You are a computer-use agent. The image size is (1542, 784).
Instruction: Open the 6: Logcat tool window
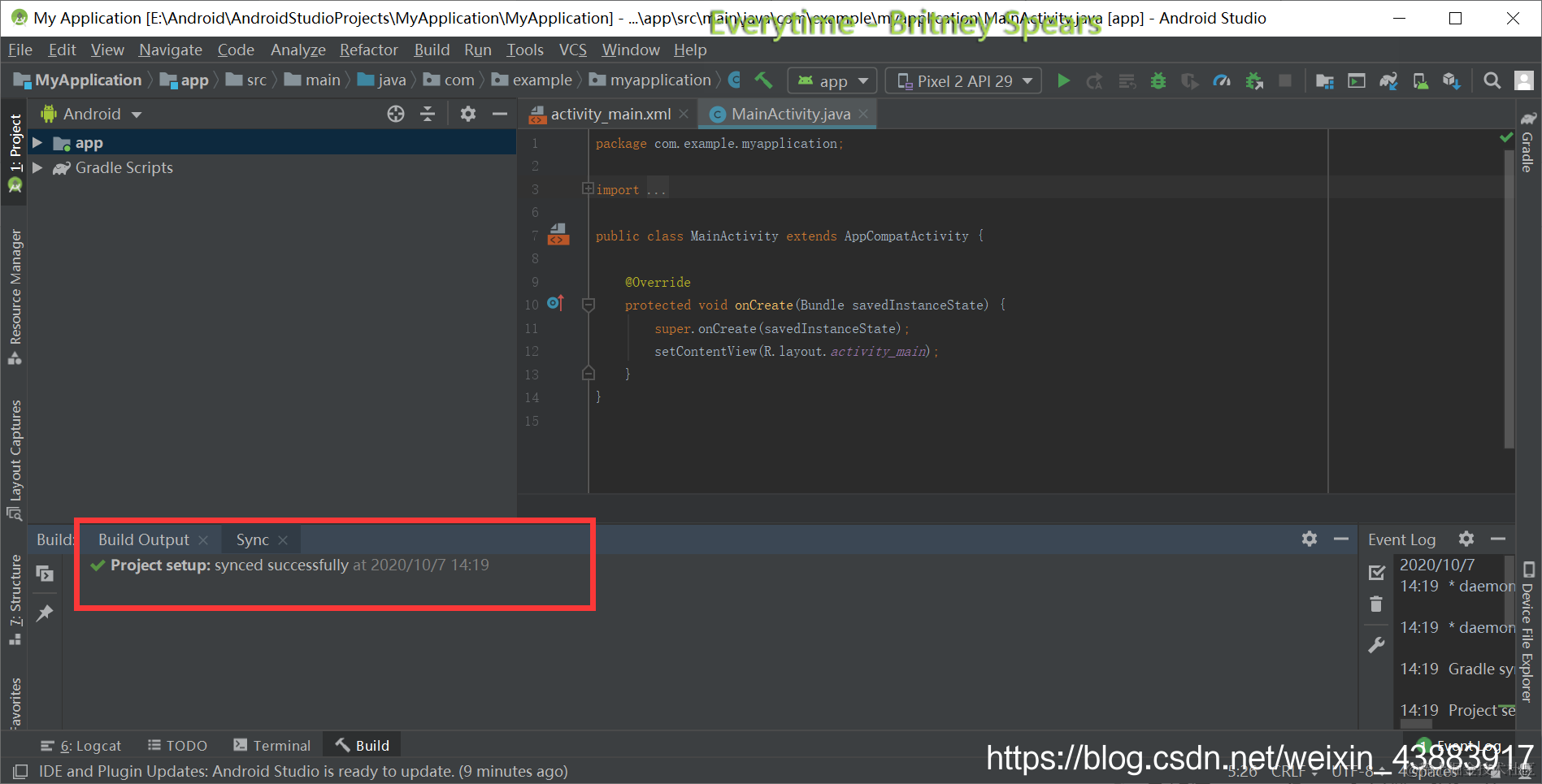click(81, 745)
